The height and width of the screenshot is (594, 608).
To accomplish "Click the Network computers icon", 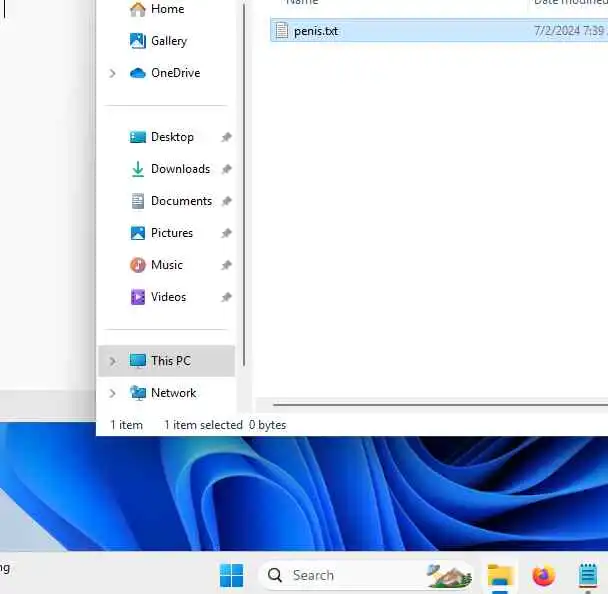I will [138, 393].
